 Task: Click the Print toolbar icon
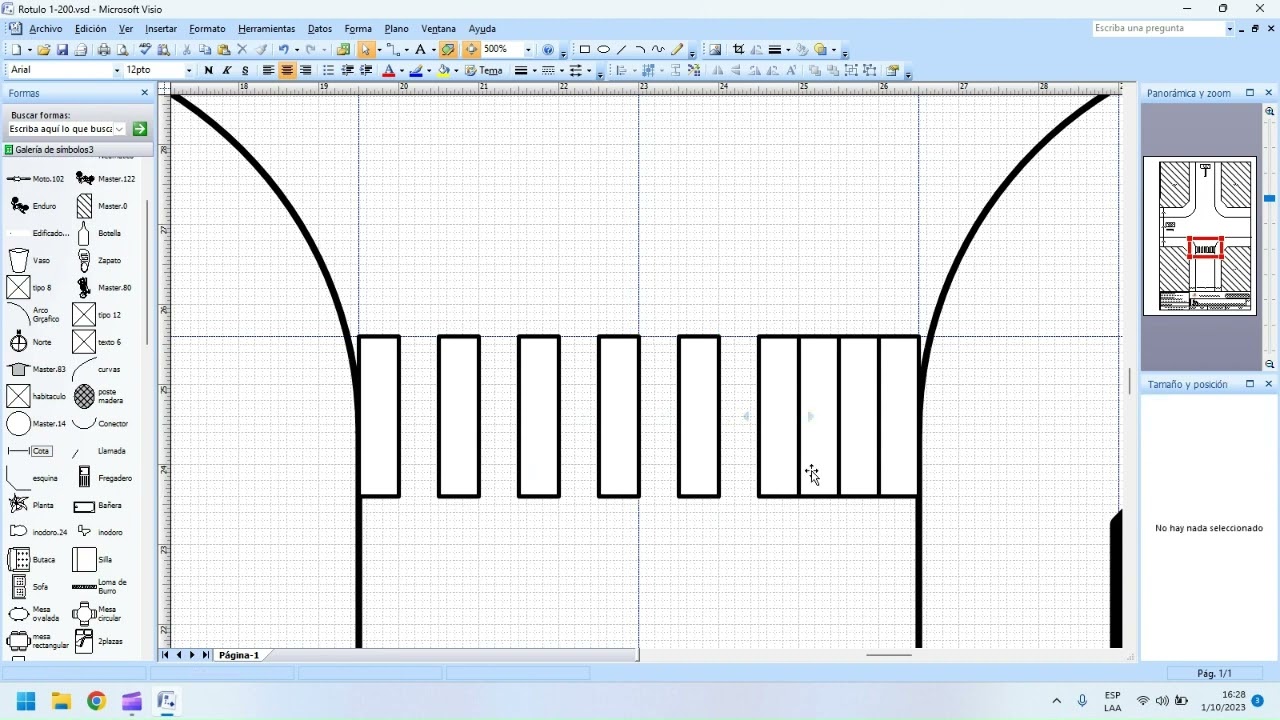[x=104, y=49]
